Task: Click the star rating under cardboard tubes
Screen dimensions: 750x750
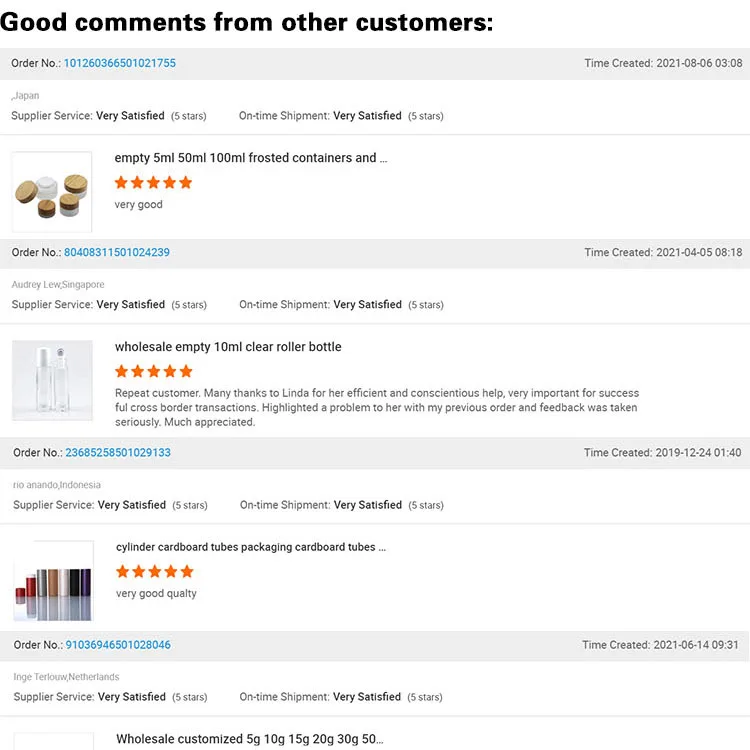Action: point(154,571)
